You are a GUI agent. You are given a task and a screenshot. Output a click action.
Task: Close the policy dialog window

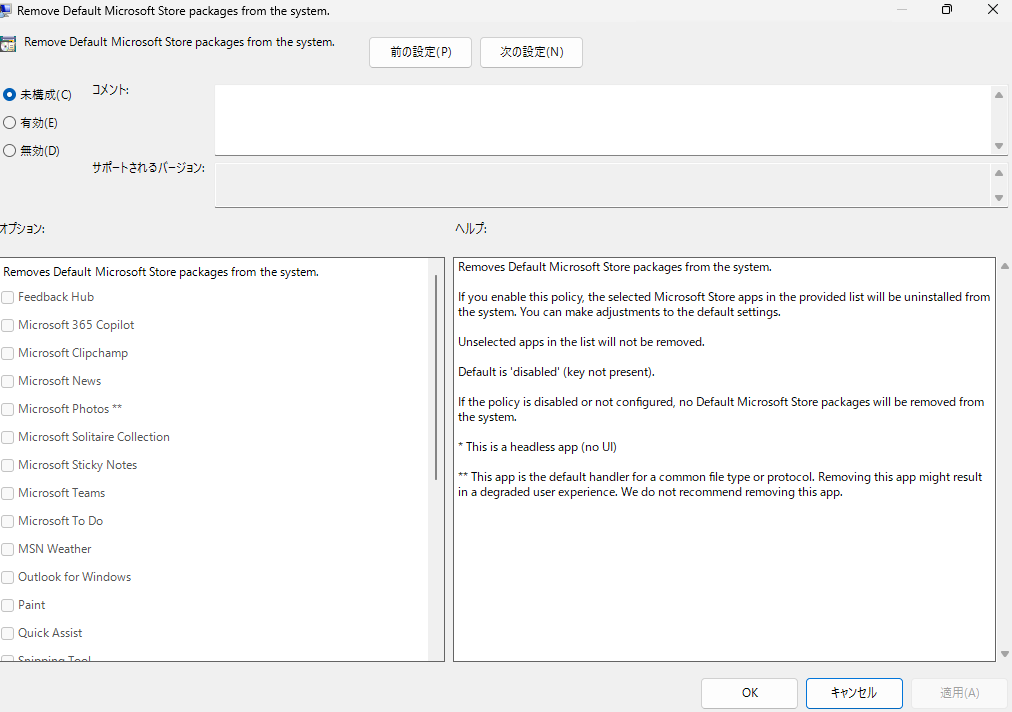pyautogui.click(x=993, y=10)
